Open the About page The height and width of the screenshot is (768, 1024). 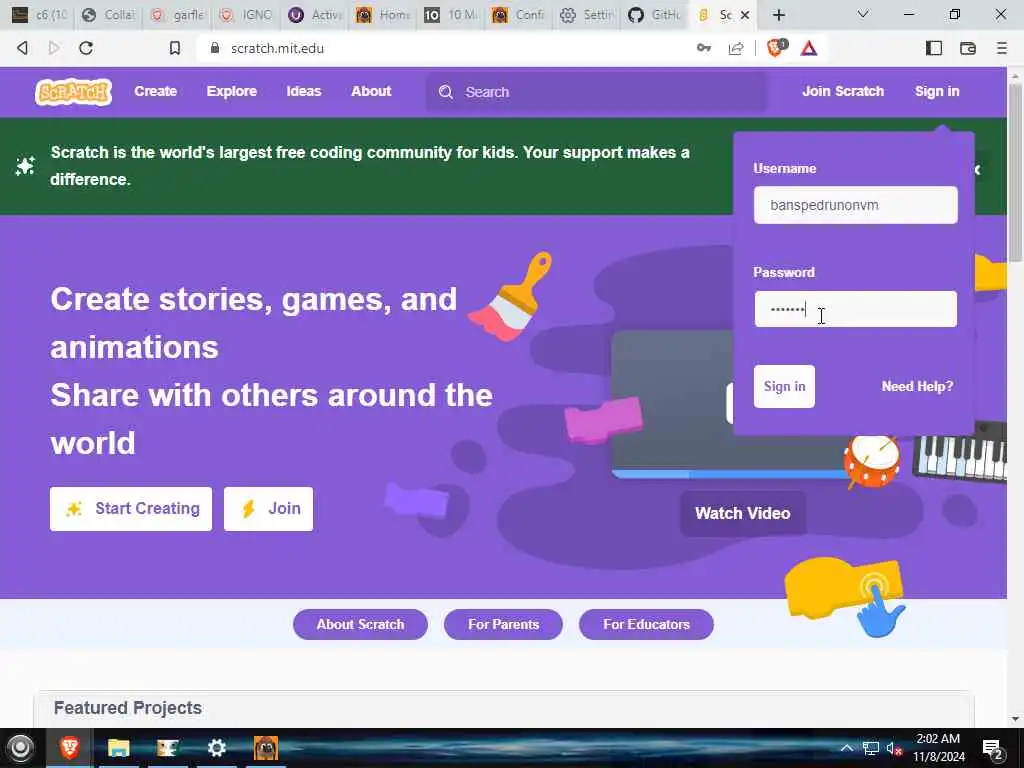click(x=371, y=91)
